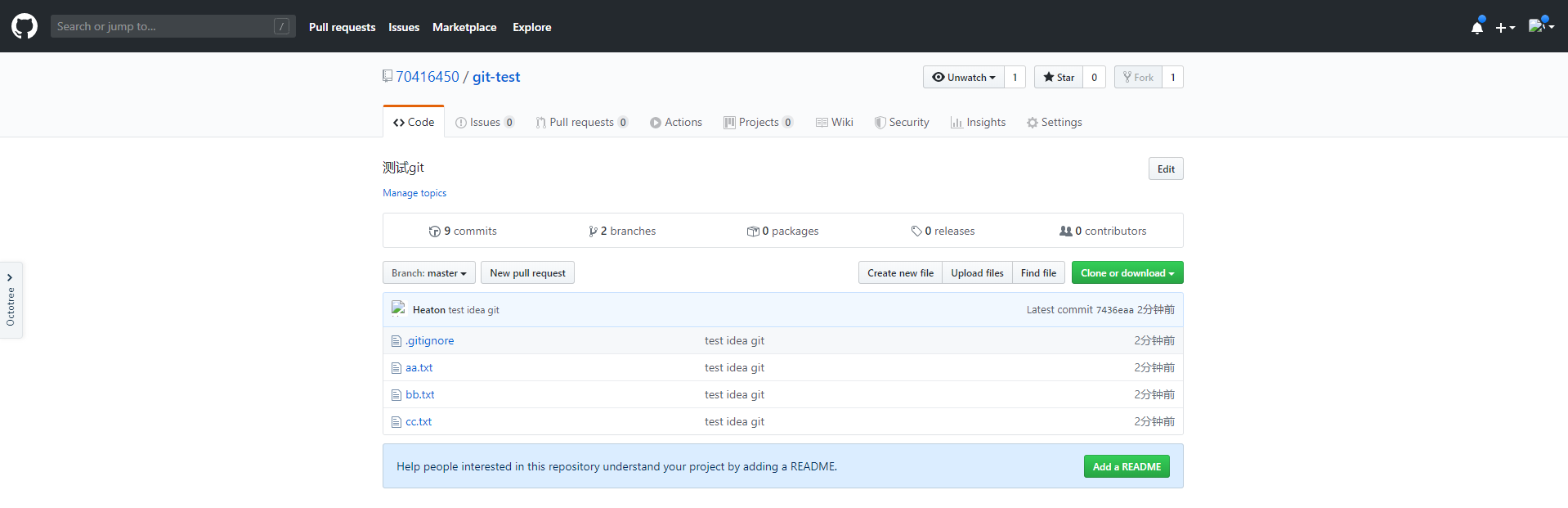Viewport: 1568px width, 508px height.
Task: Click the cc.txt file icon
Action: pos(396,422)
